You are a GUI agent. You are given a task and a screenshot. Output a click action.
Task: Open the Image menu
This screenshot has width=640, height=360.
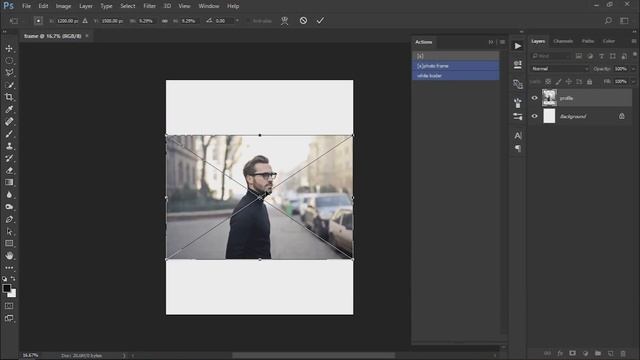(63, 6)
